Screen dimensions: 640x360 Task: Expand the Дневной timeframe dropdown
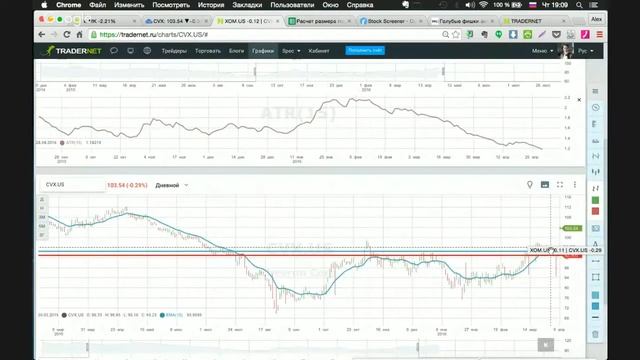click(x=171, y=185)
